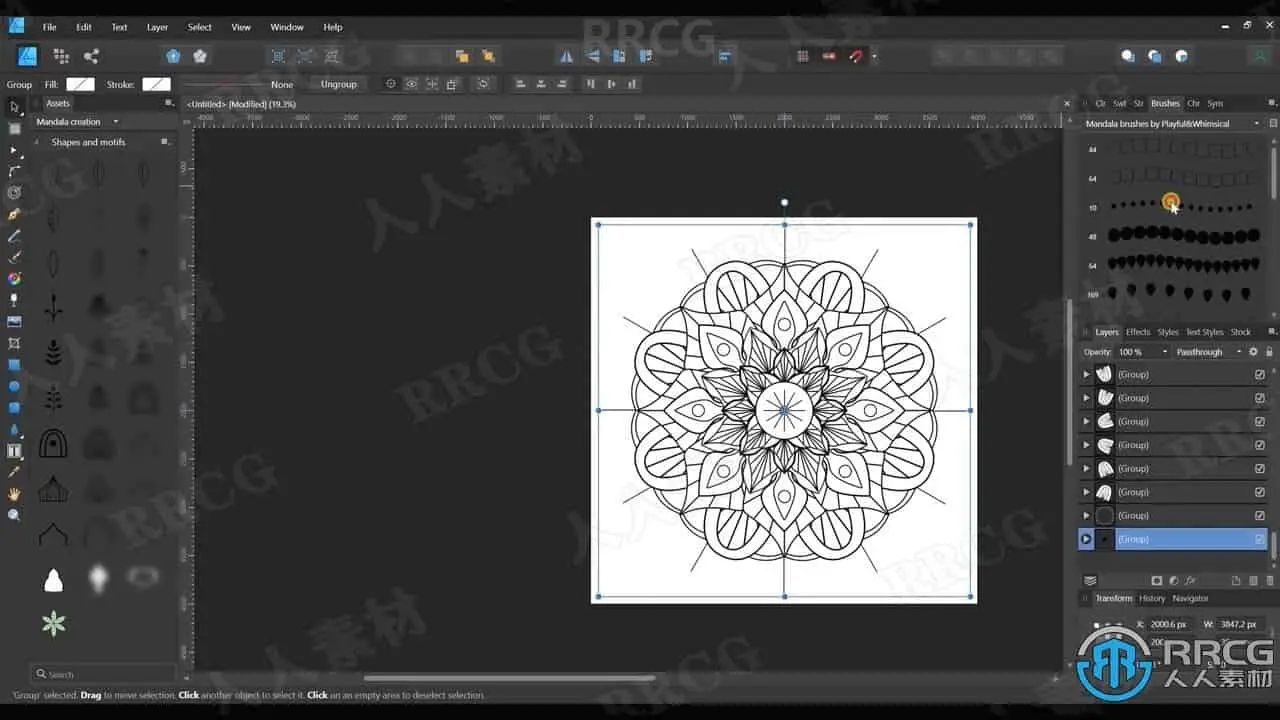
Task: Select the Place Image tool
Action: [14, 322]
